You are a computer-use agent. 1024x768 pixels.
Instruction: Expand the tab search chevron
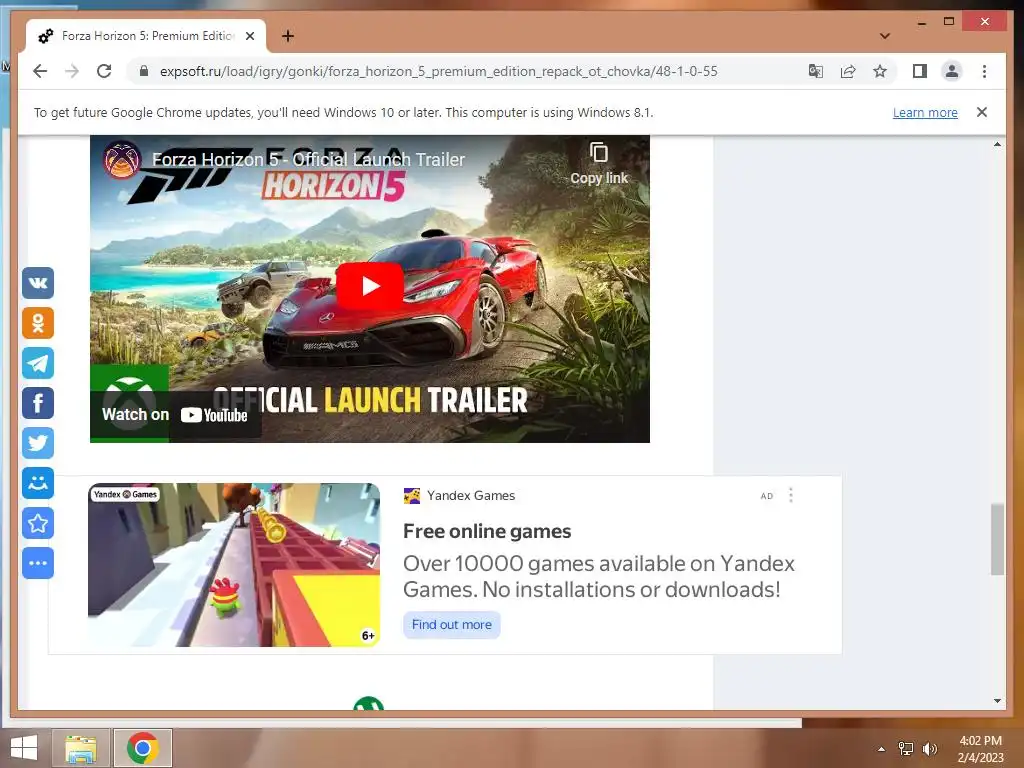[885, 36]
